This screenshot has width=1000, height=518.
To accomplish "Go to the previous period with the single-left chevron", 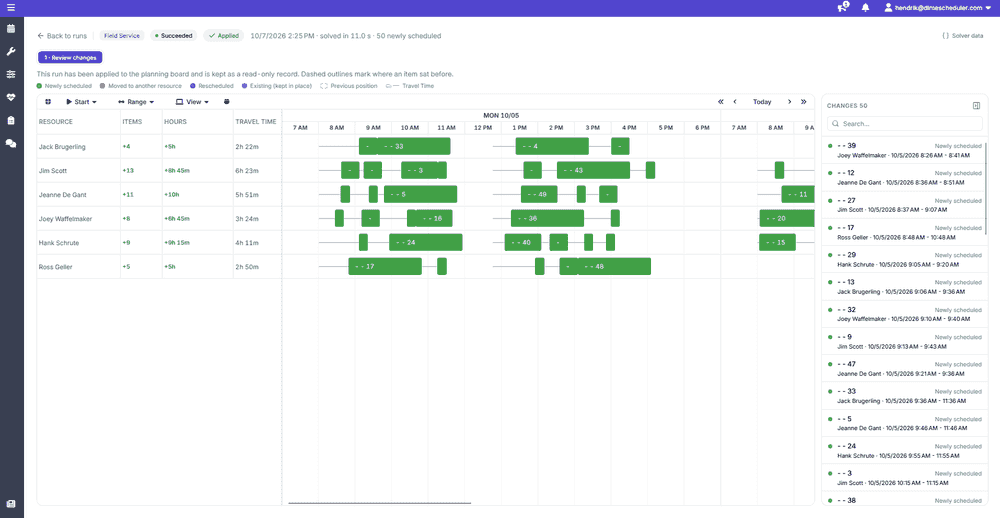I will pyautogui.click(x=735, y=101).
